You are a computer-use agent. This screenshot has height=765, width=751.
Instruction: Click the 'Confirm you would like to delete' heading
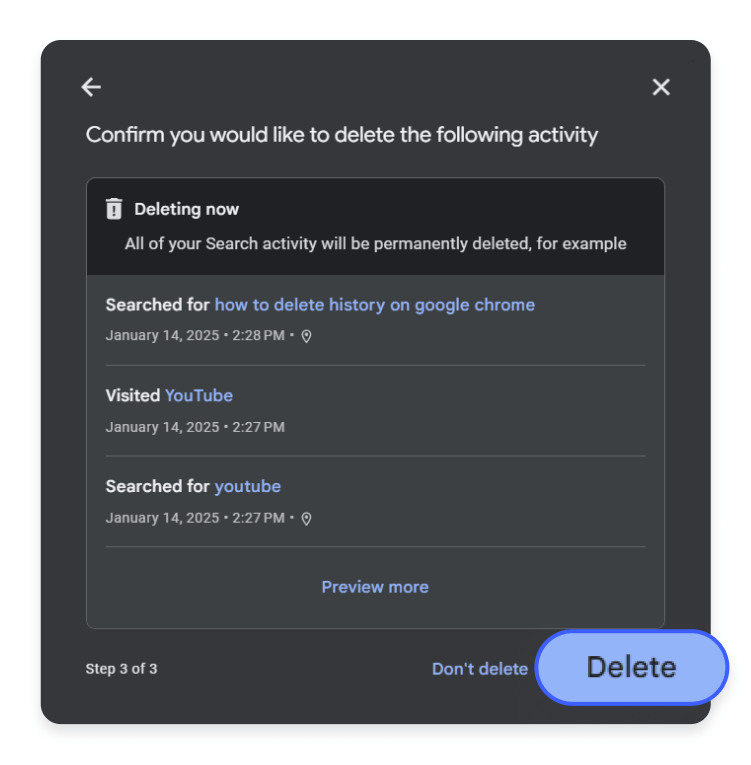(342, 135)
